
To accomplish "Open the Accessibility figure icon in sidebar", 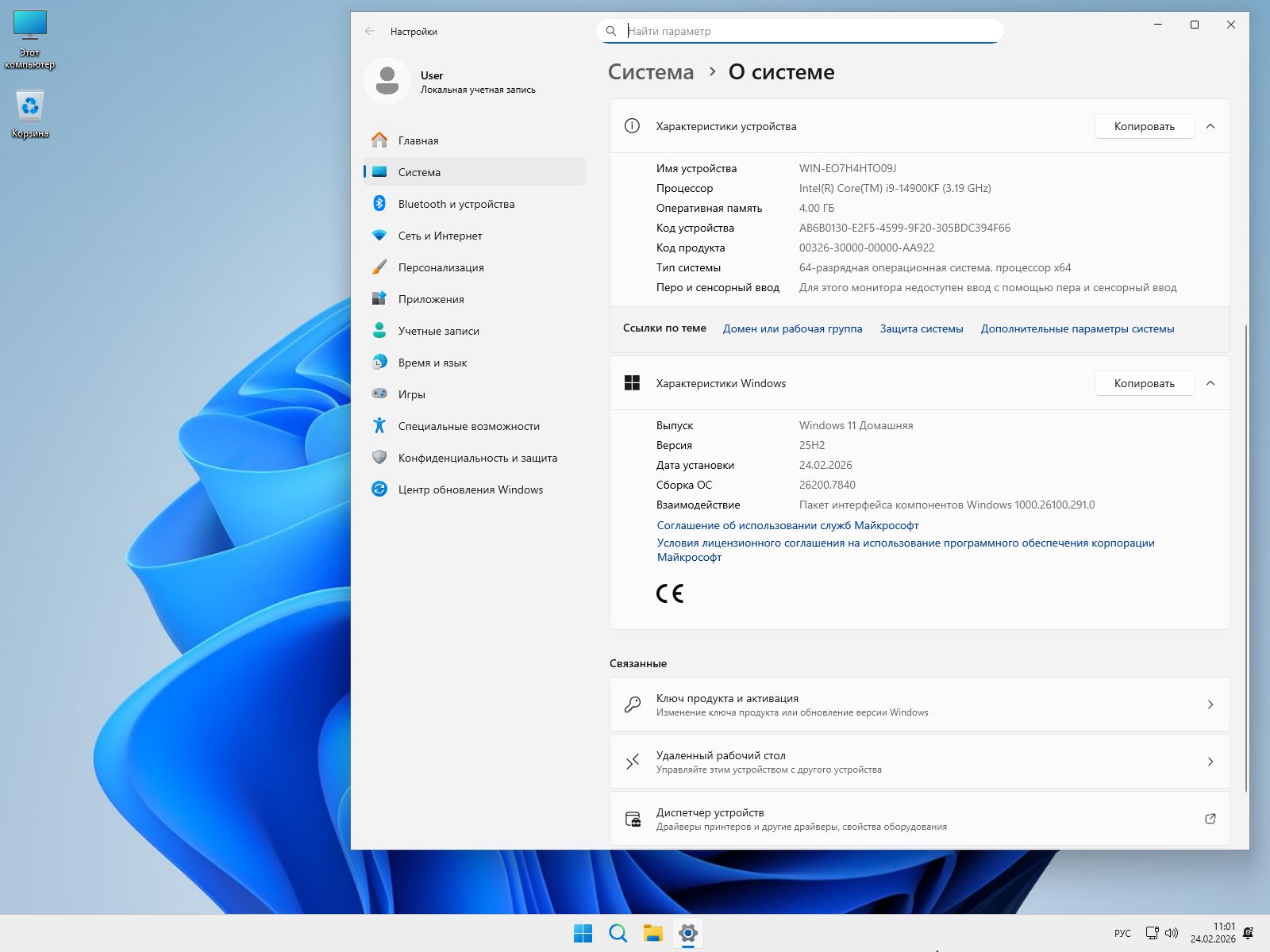I will (x=379, y=426).
